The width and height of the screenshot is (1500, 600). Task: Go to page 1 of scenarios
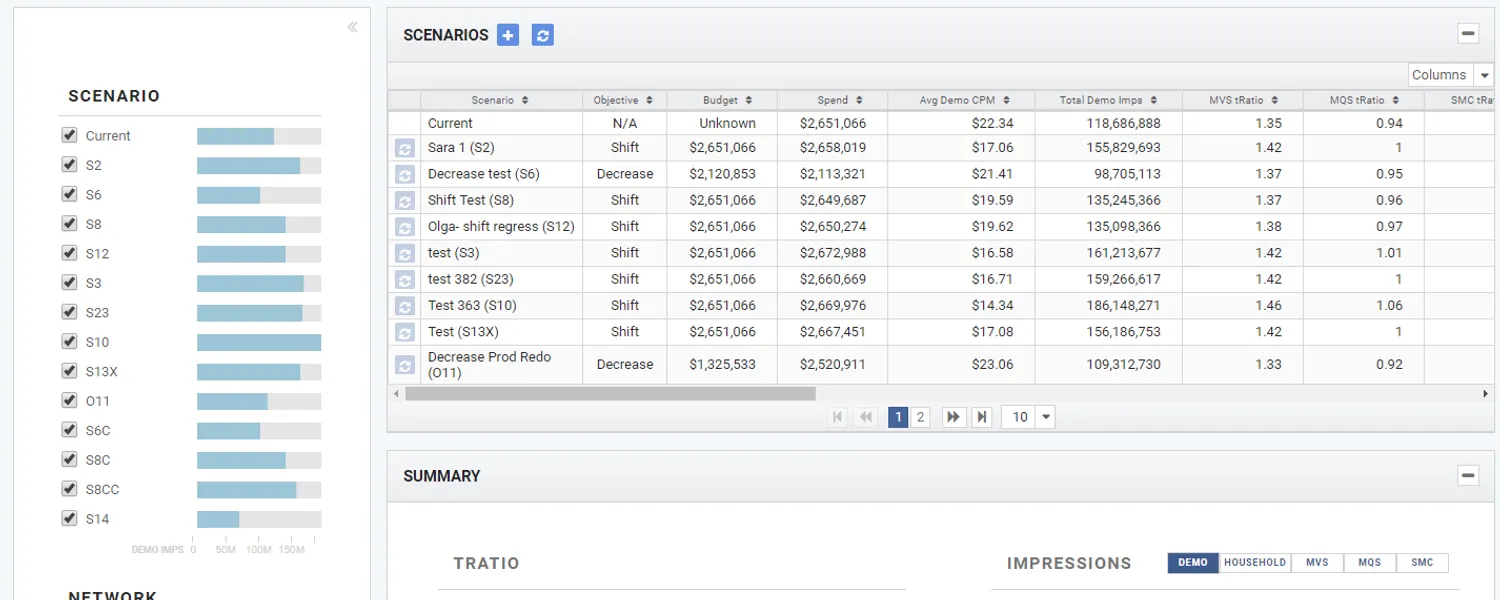point(898,417)
